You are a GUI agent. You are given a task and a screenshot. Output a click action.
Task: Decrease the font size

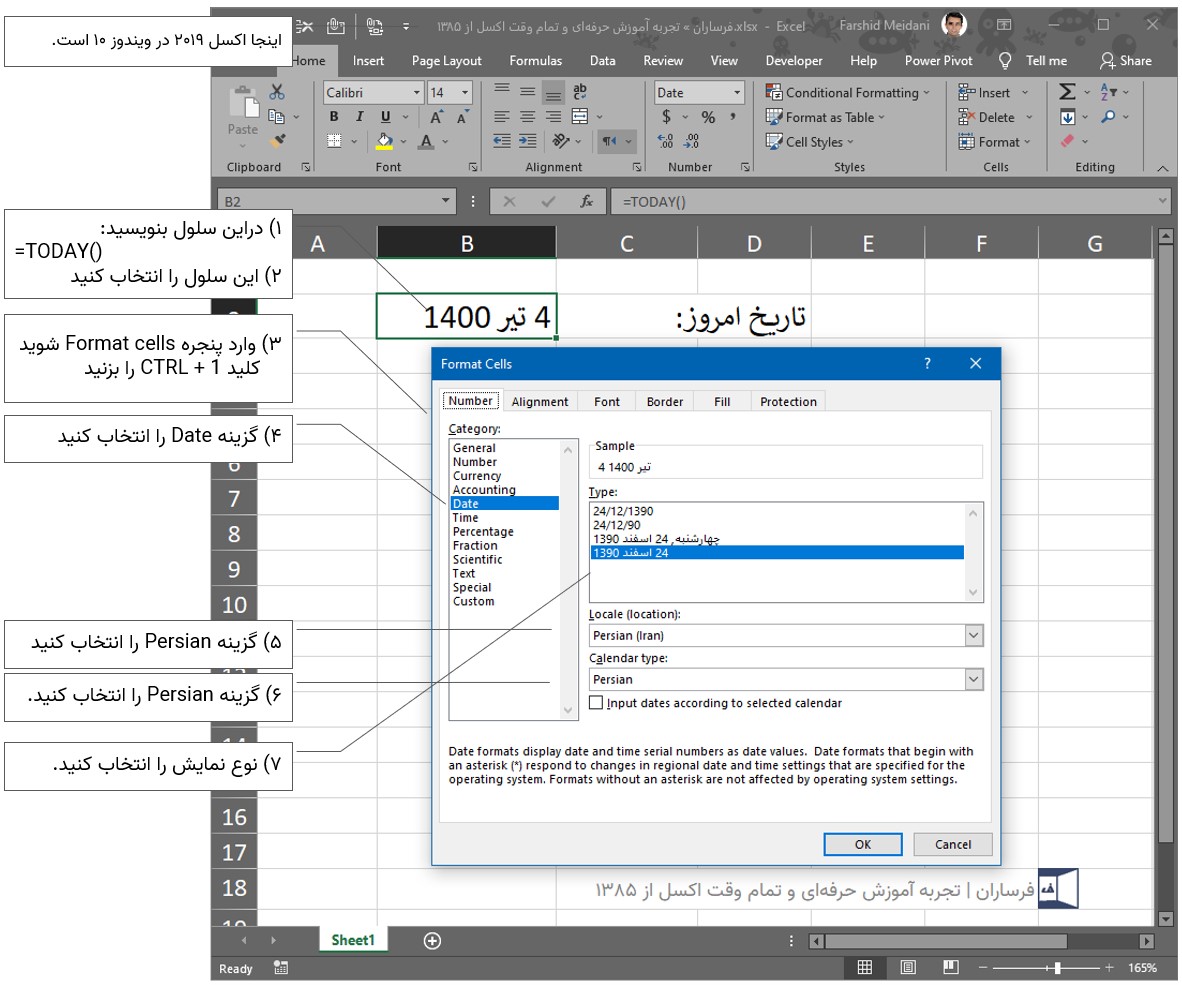tap(462, 117)
